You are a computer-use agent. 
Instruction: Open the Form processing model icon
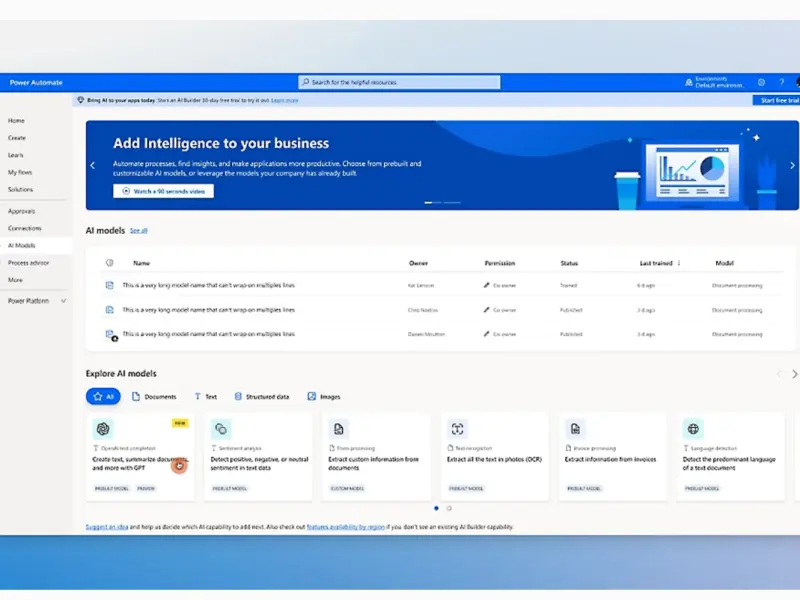point(339,429)
